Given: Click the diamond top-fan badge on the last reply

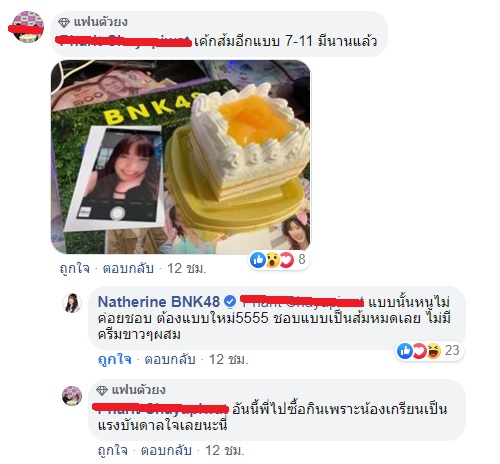Looking at the screenshot, I should [102, 390].
